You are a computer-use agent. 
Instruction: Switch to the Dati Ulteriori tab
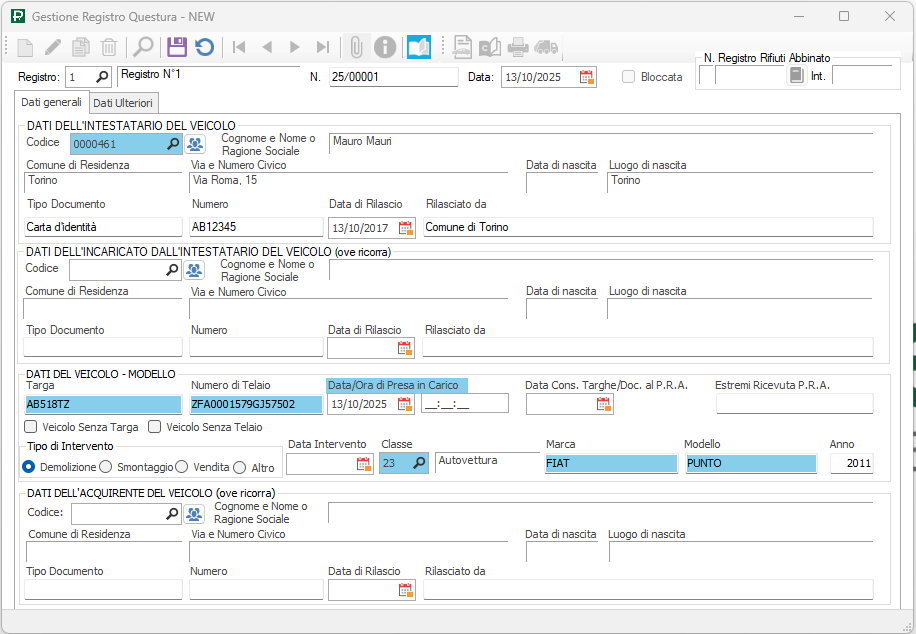coord(123,103)
